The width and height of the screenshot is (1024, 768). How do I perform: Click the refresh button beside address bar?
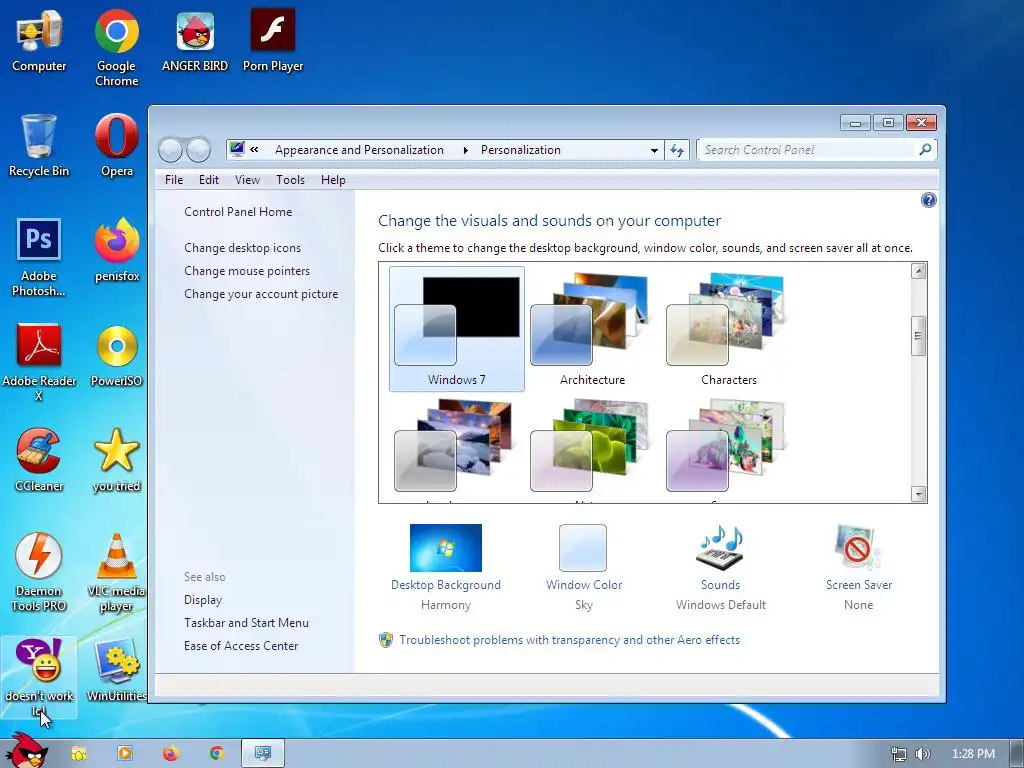[x=677, y=150]
